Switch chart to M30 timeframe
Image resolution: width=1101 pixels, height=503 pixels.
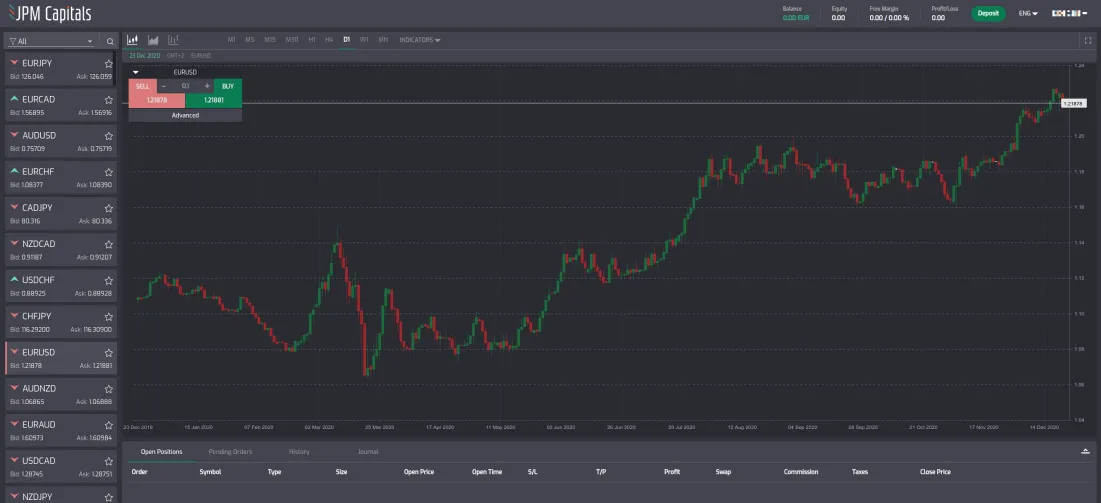coord(291,40)
